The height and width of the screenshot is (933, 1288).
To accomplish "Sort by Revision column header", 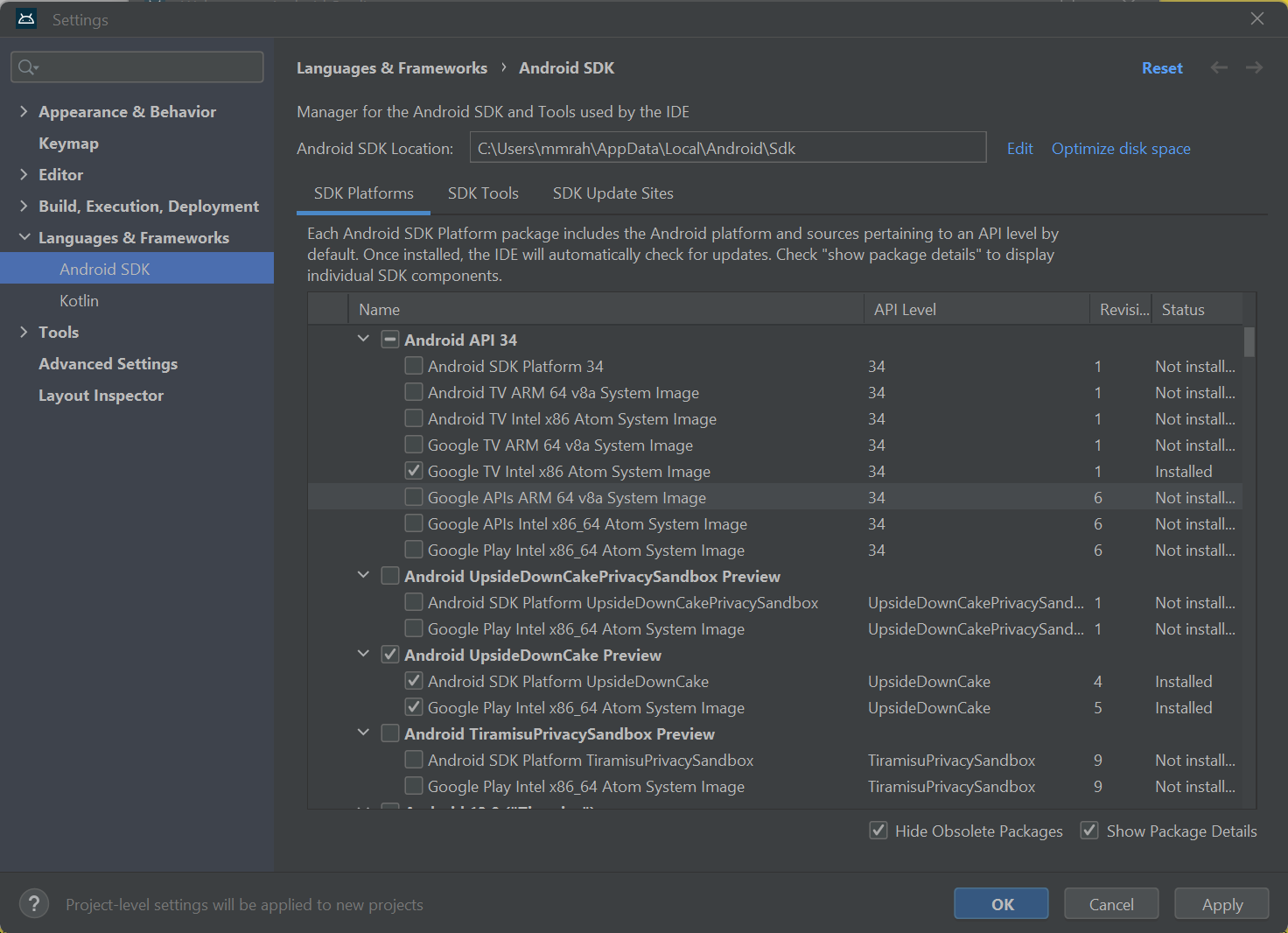I will coord(1121,310).
